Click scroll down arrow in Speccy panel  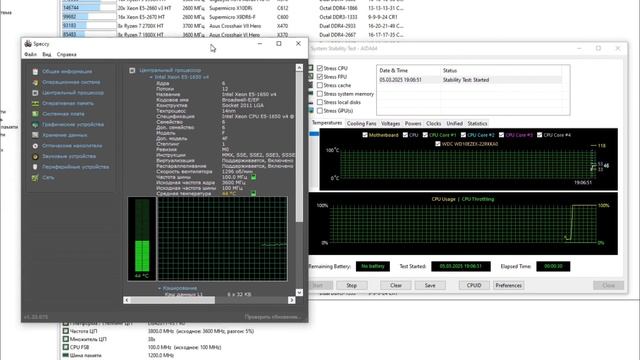[299, 292]
